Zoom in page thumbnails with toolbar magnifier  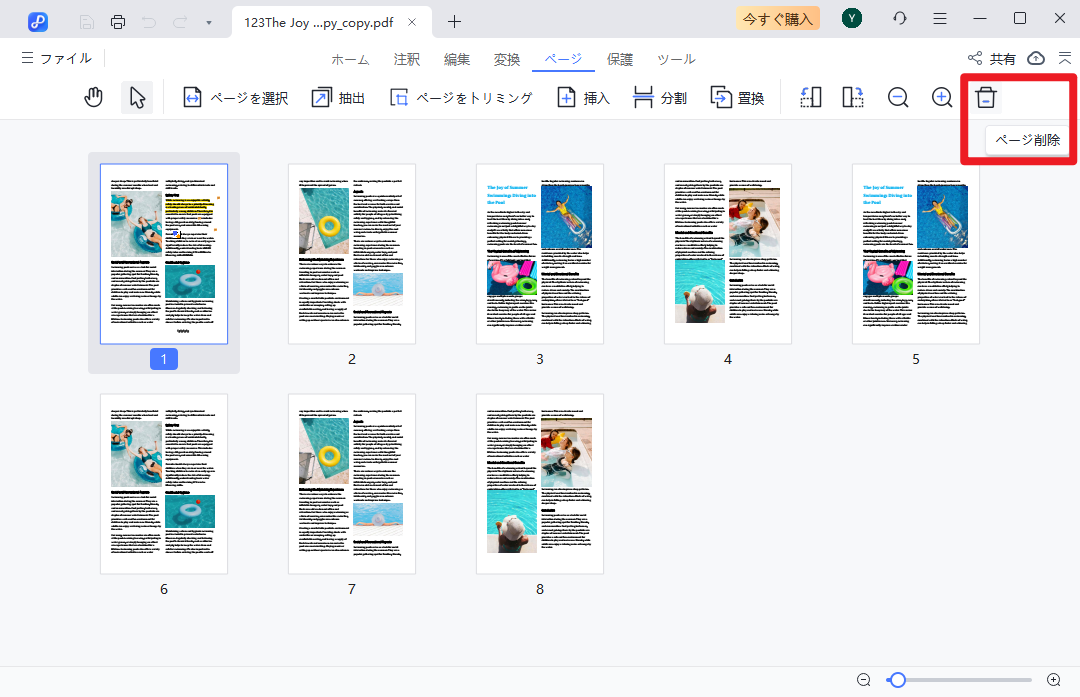[x=942, y=97]
